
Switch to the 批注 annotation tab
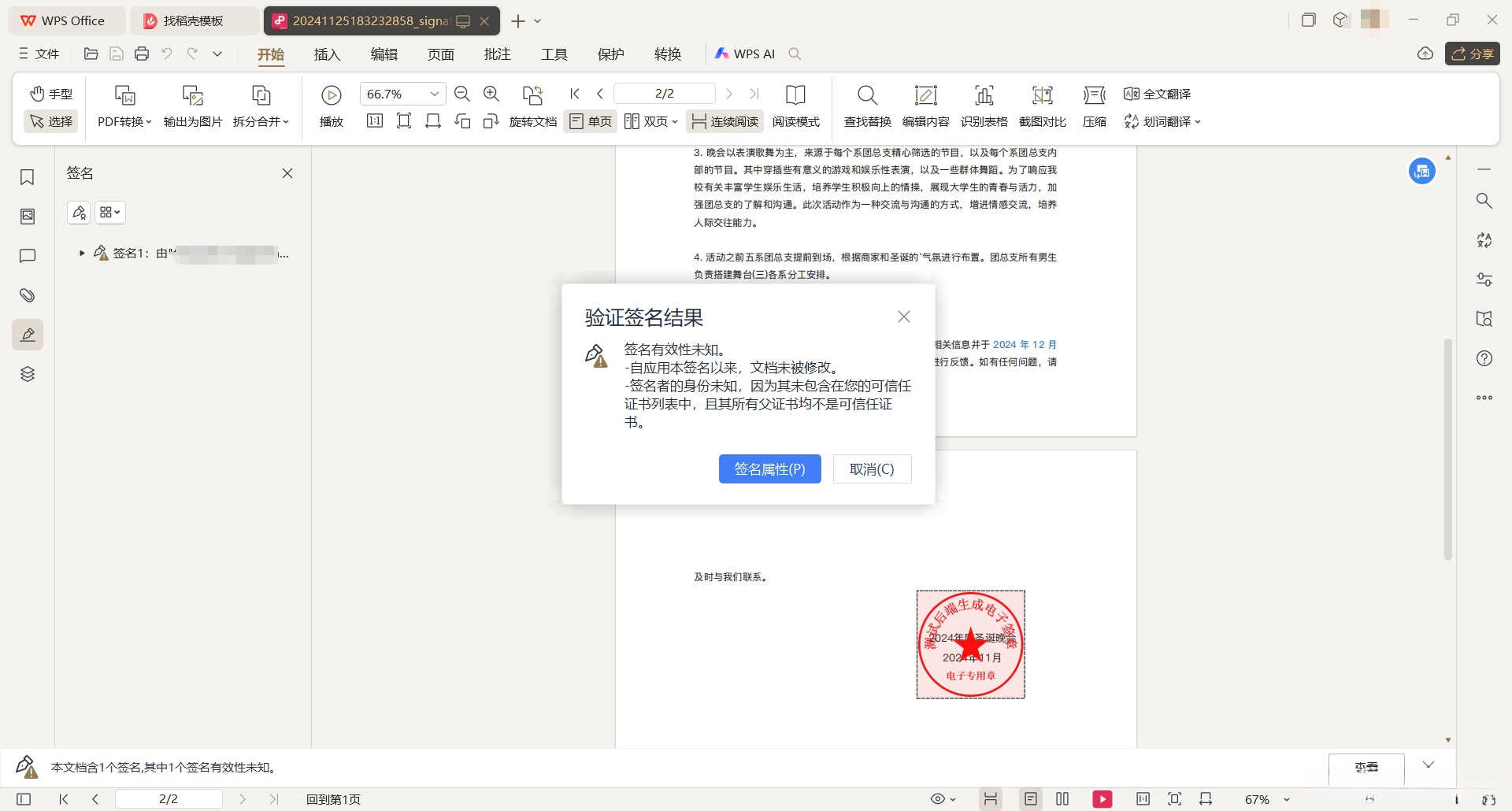[497, 54]
